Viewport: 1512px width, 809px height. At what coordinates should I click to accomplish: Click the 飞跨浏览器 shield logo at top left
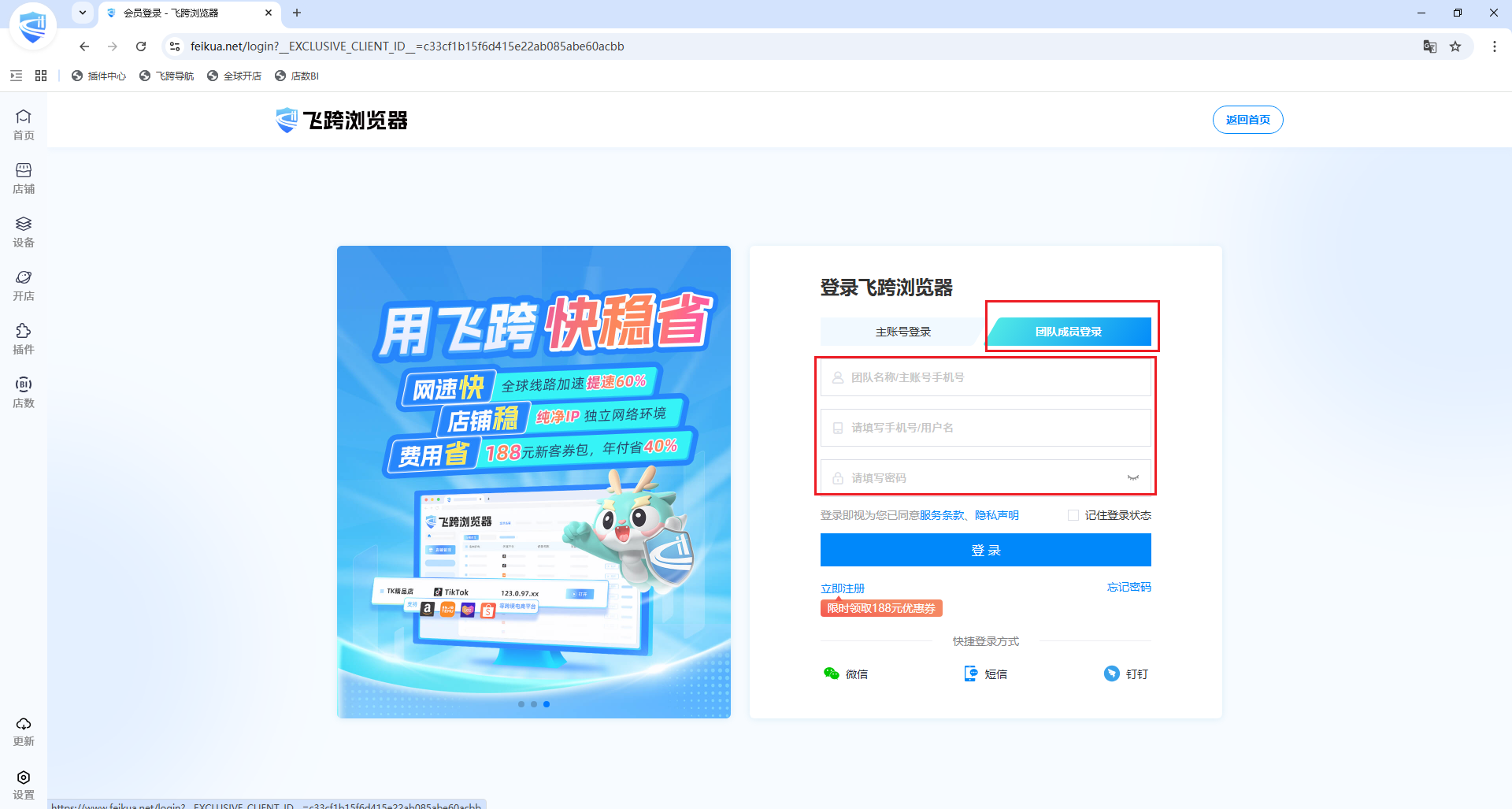[33, 26]
